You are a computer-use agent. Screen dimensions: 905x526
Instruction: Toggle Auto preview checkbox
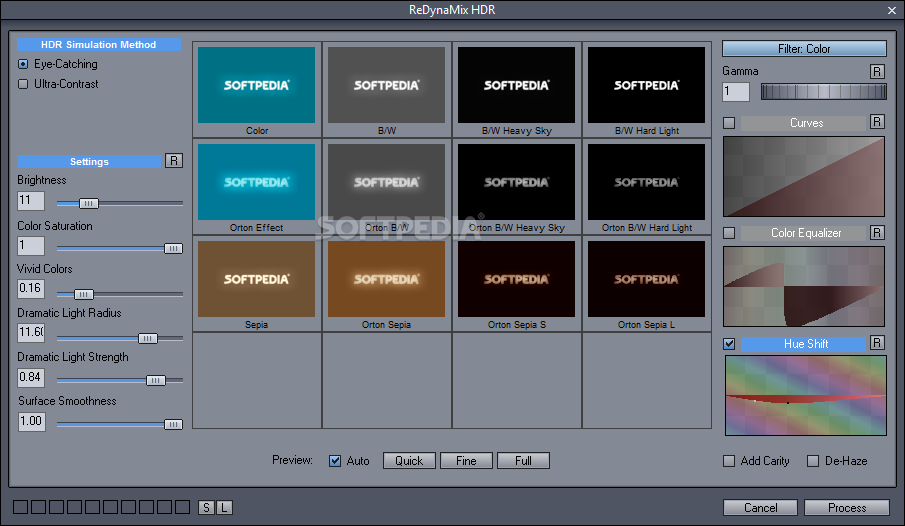(x=335, y=461)
